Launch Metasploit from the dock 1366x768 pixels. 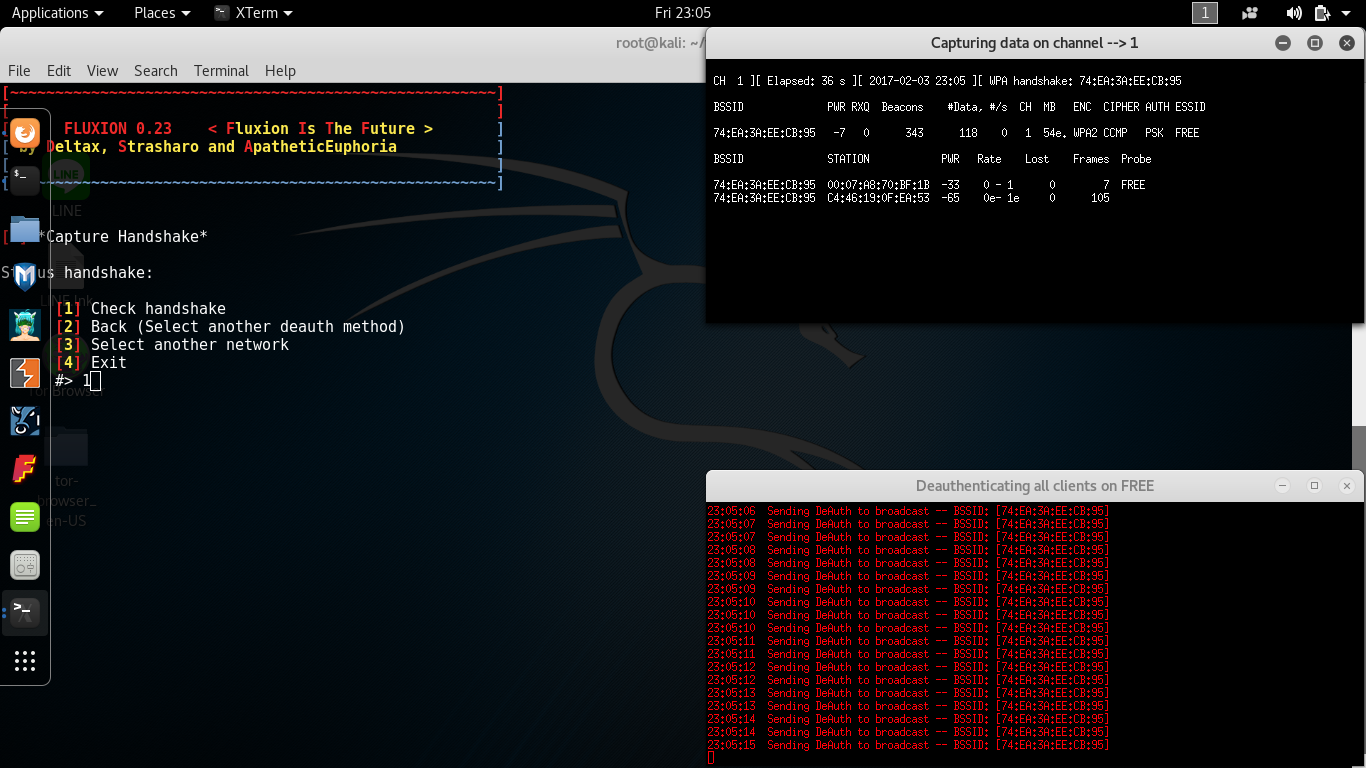(25, 277)
